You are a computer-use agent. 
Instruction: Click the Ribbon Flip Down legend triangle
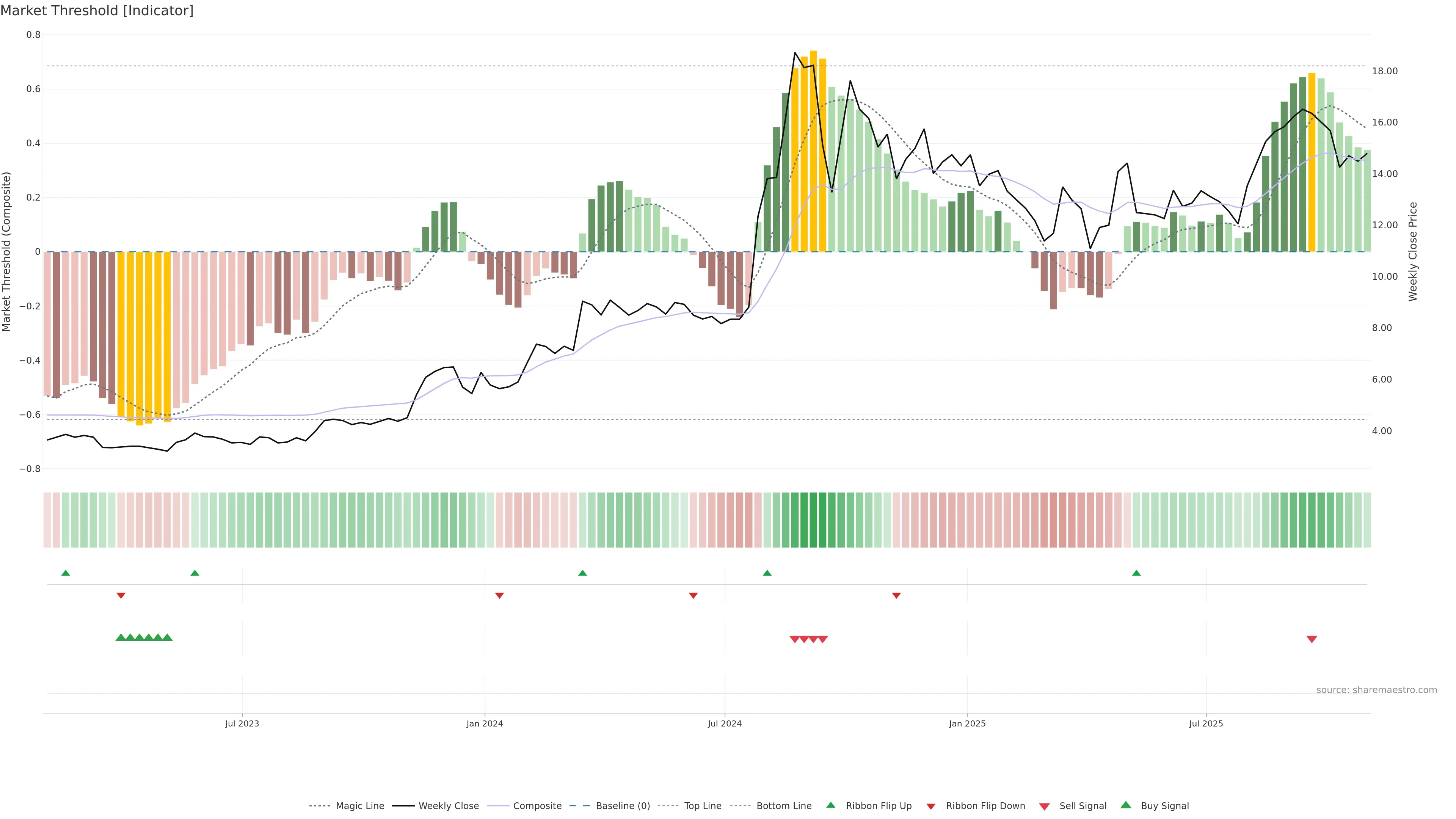click(x=931, y=806)
